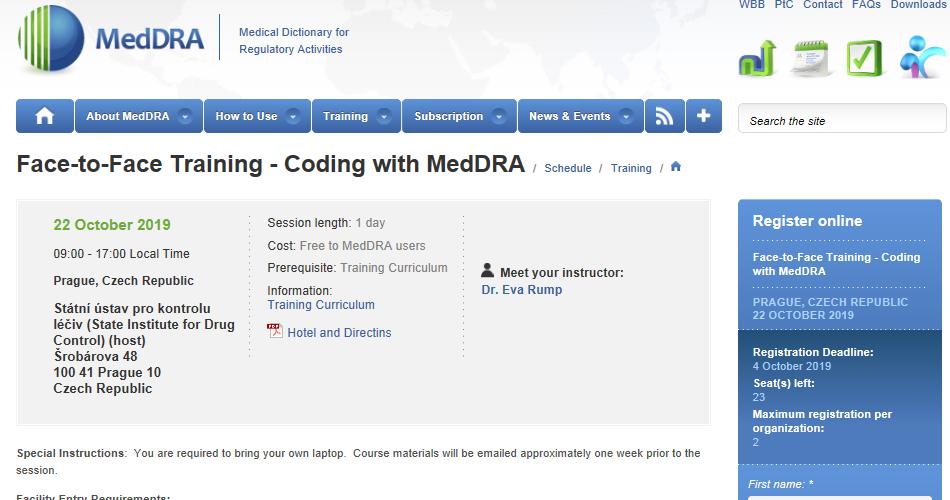Open the blue people community icon
The width and height of the screenshot is (950, 500).
pyautogui.click(x=921, y=58)
